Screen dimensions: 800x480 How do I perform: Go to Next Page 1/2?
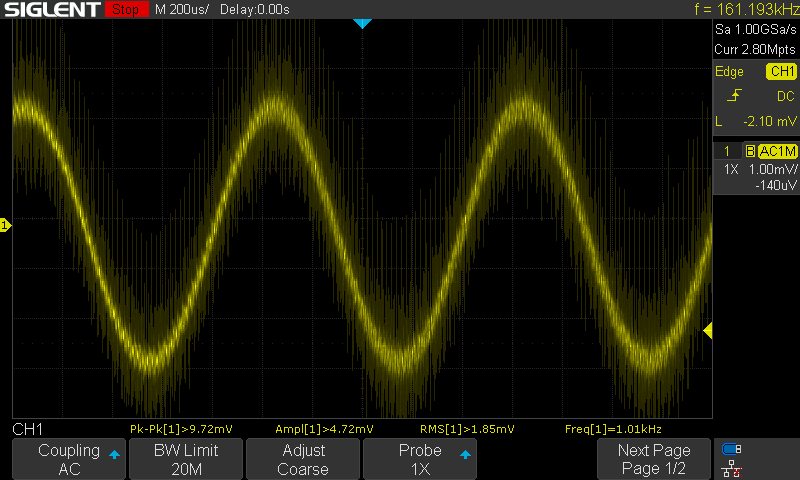tap(654, 459)
